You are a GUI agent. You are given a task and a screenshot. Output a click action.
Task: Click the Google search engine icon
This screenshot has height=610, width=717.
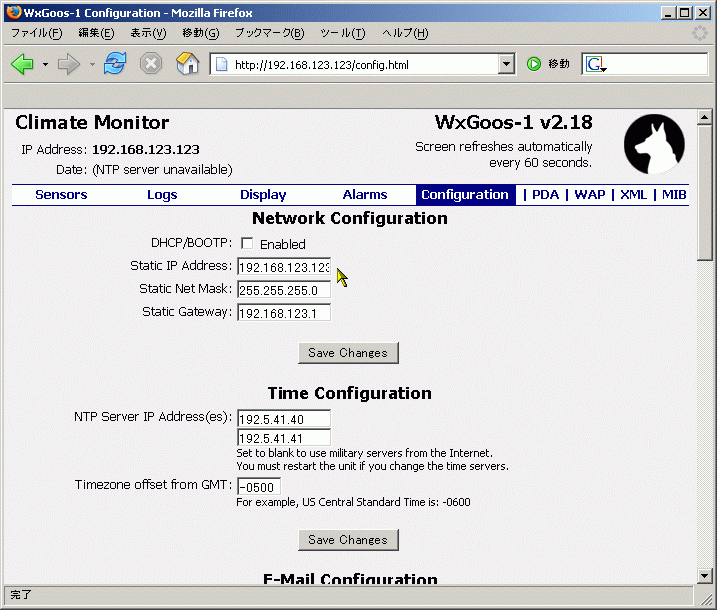coord(595,64)
